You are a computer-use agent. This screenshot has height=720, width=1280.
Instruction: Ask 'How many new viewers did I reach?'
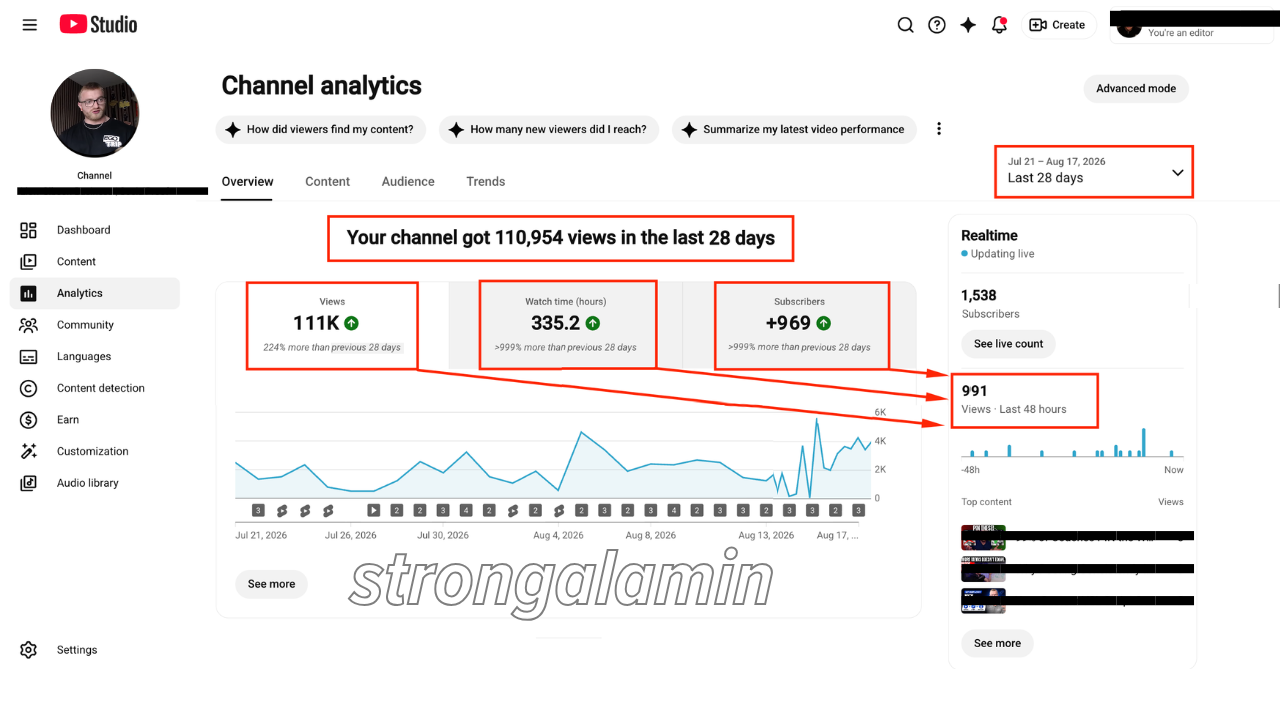(549, 129)
